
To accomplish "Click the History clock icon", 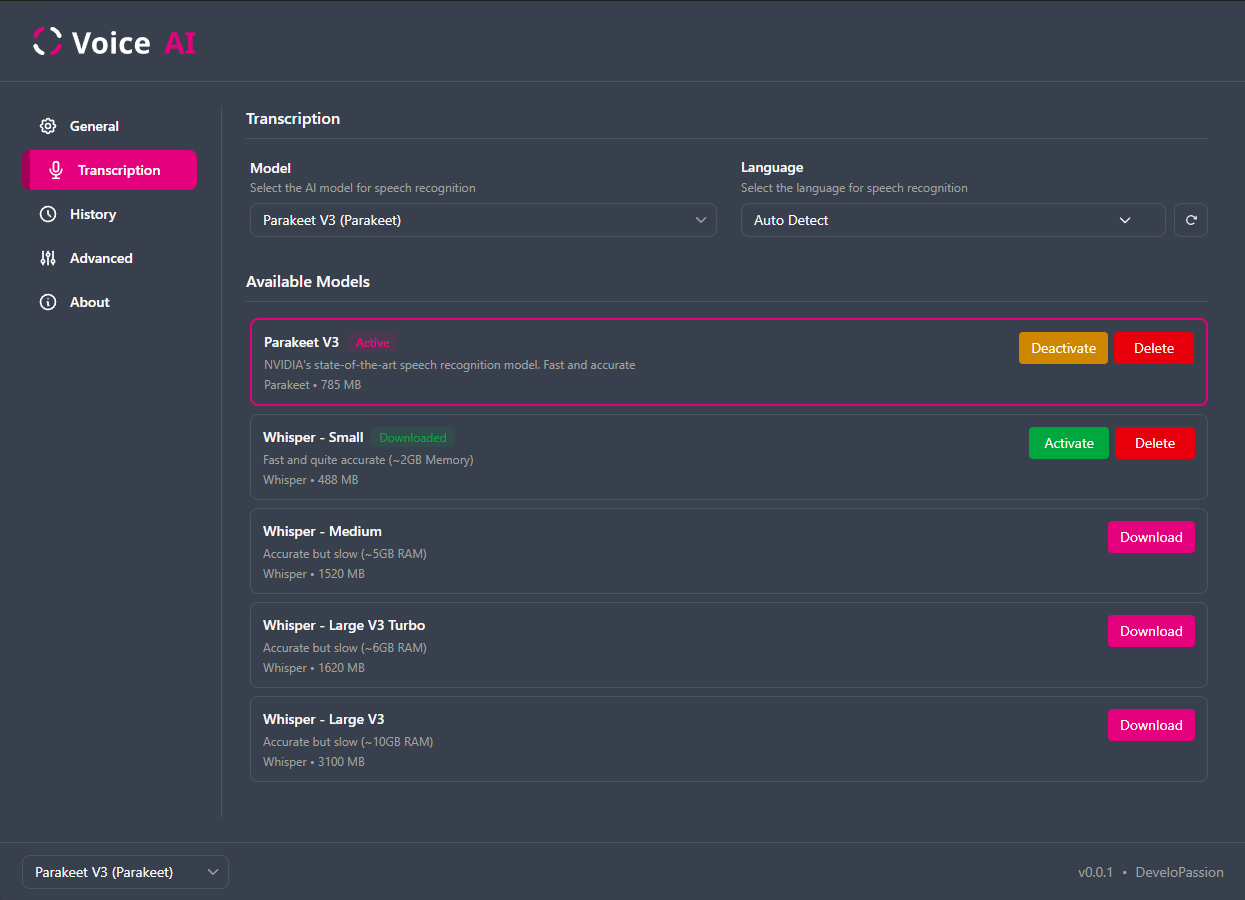I will tap(48, 214).
